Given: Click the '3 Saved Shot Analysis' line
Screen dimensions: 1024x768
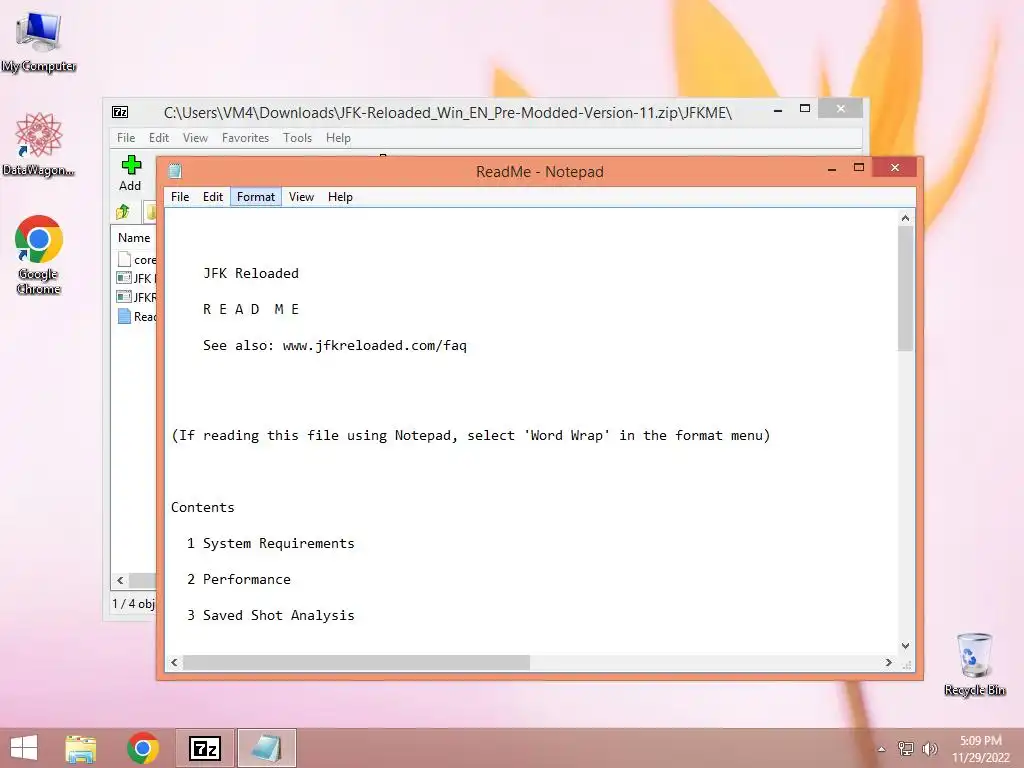Looking at the screenshot, I should tap(270, 615).
